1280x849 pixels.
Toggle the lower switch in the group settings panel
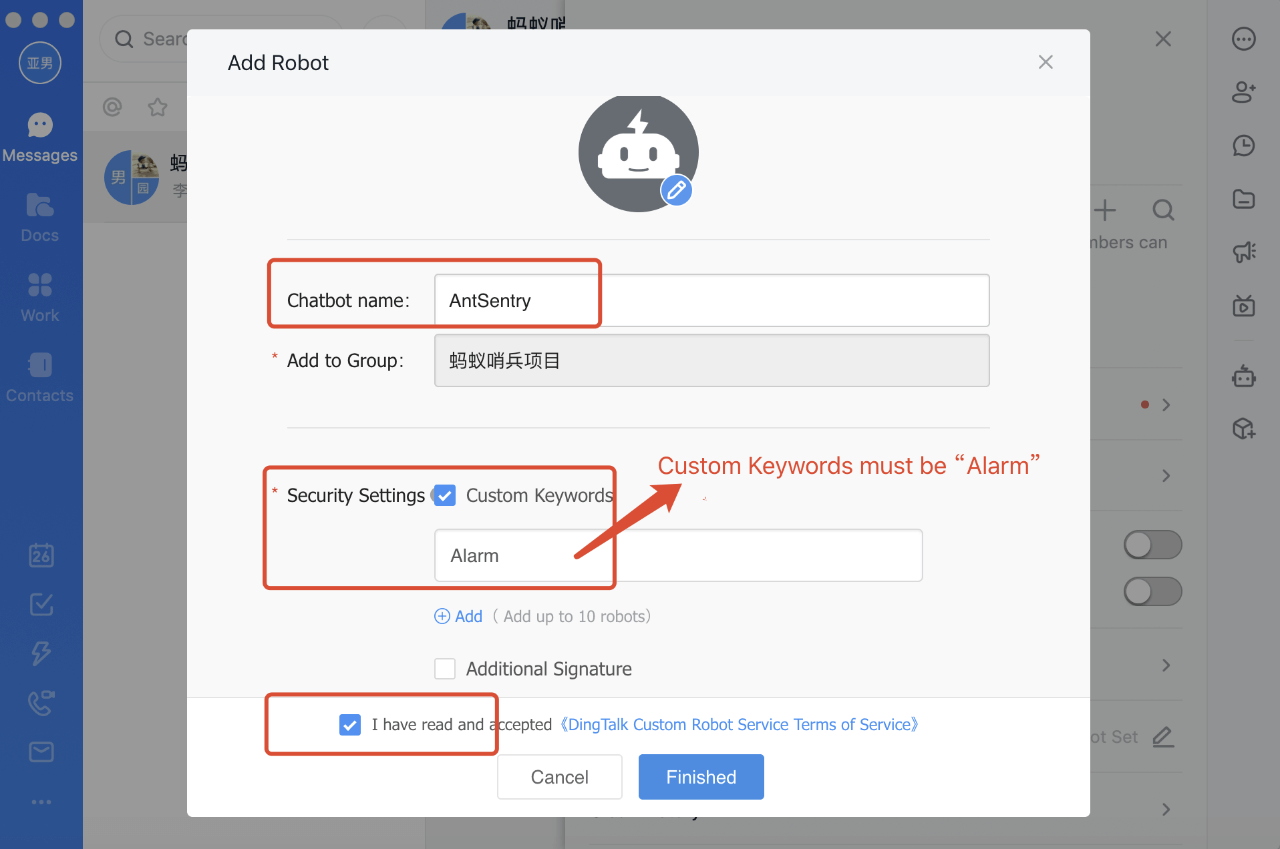(x=1153, y=592)
